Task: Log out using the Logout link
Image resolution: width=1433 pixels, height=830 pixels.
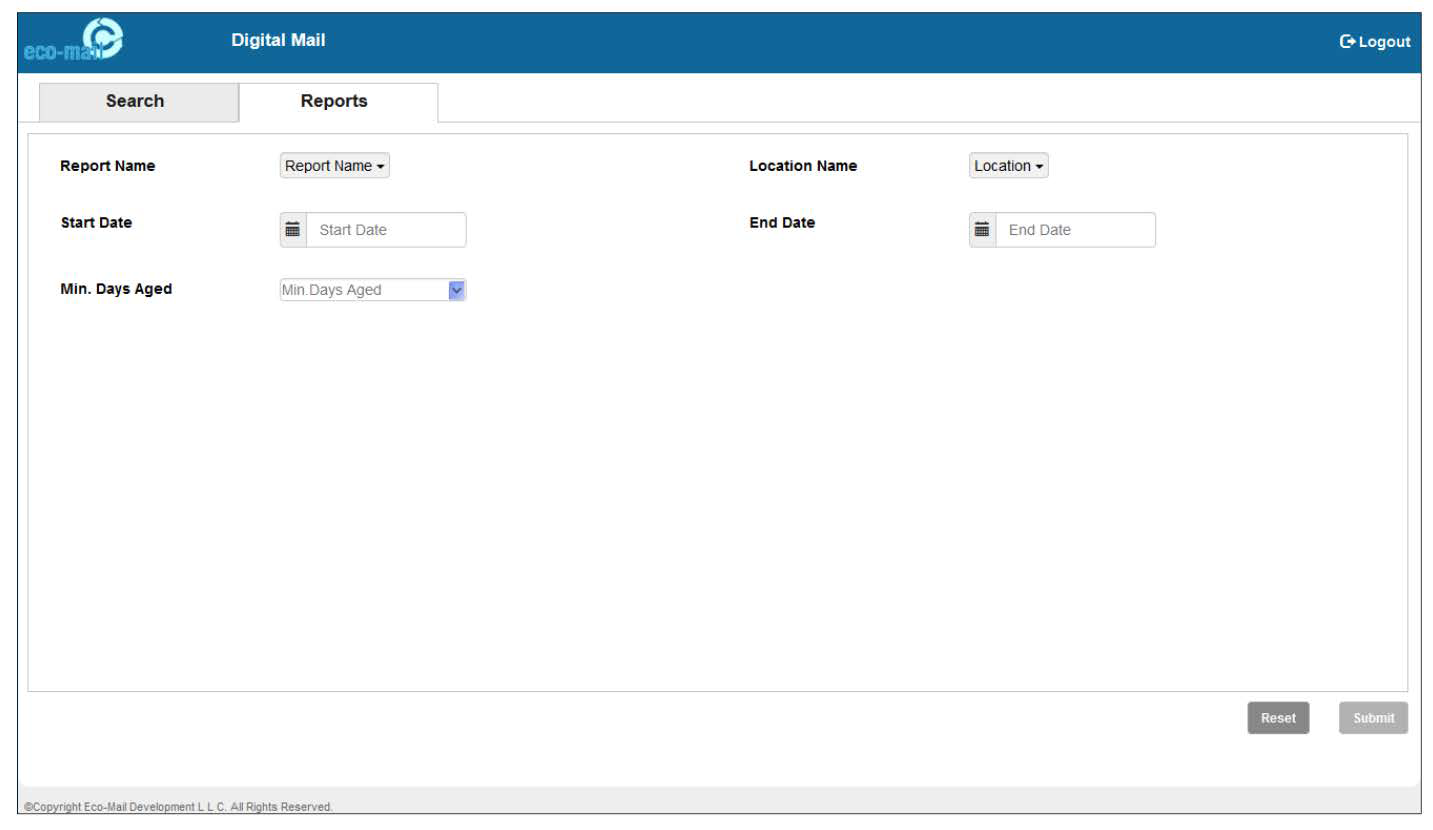Action: [1375, 42]
